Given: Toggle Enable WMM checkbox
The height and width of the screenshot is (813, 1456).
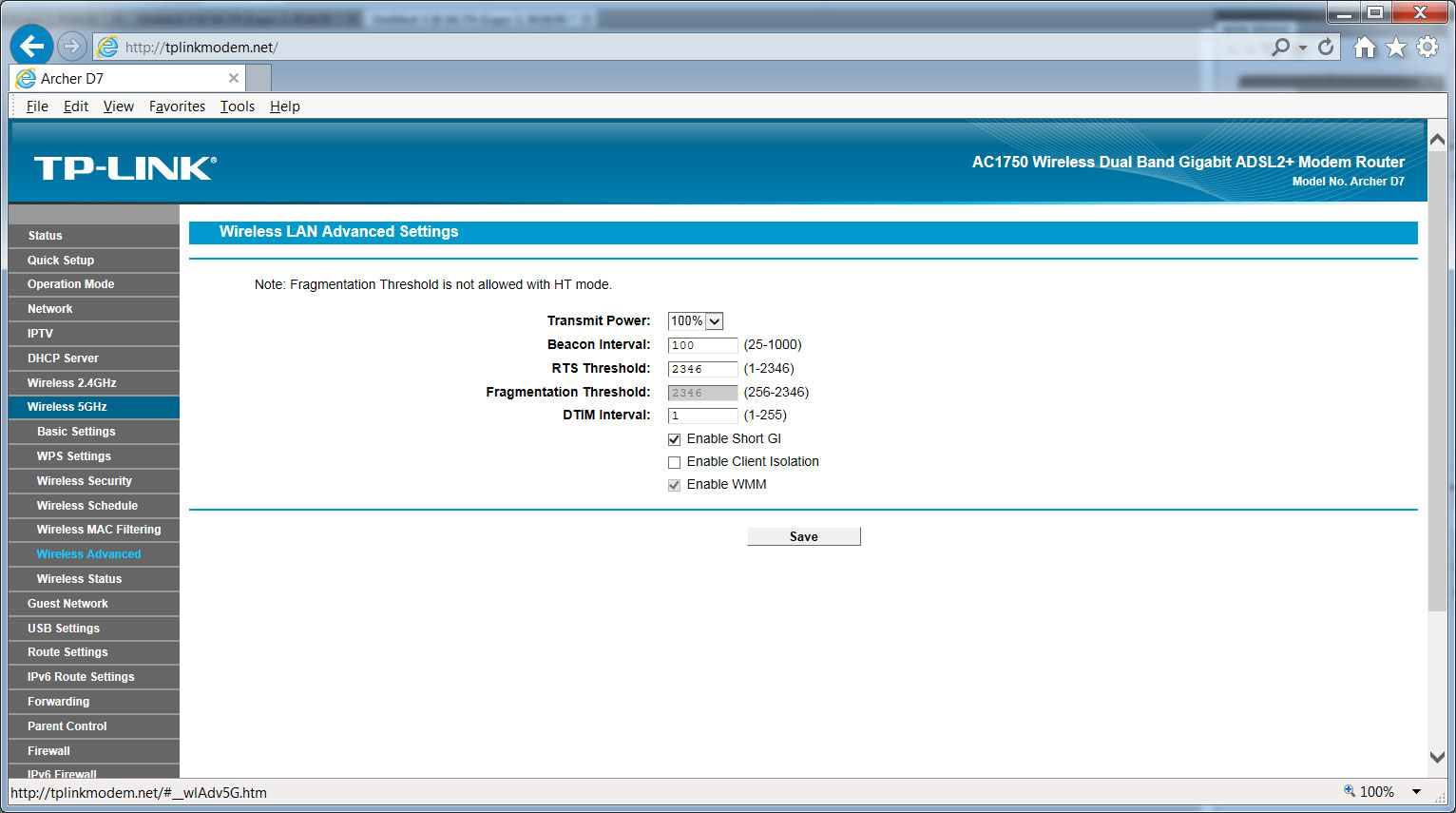Looking at the screenshot, I should [x=675, y=485].
